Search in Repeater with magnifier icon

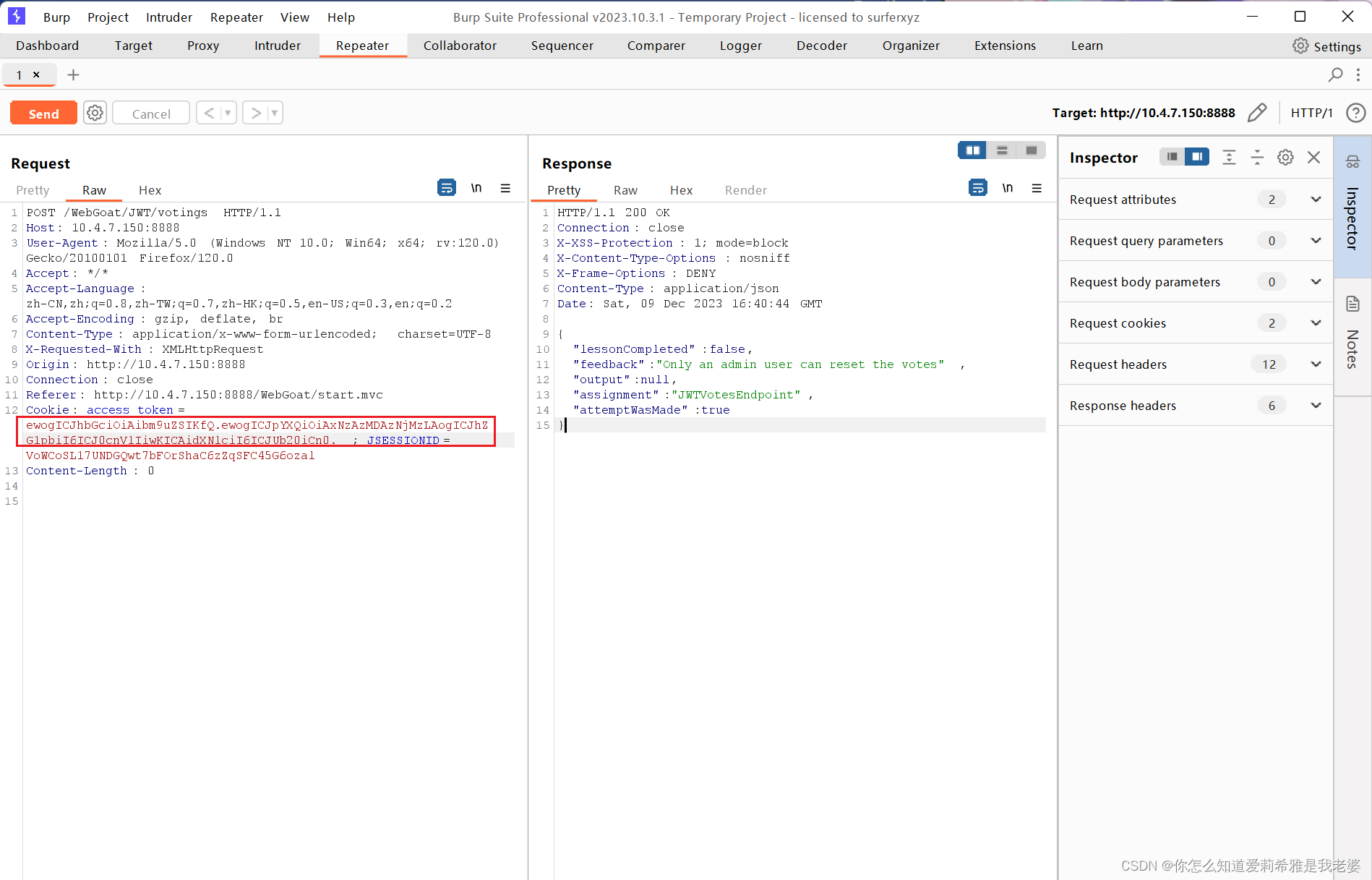[1336, 74]
